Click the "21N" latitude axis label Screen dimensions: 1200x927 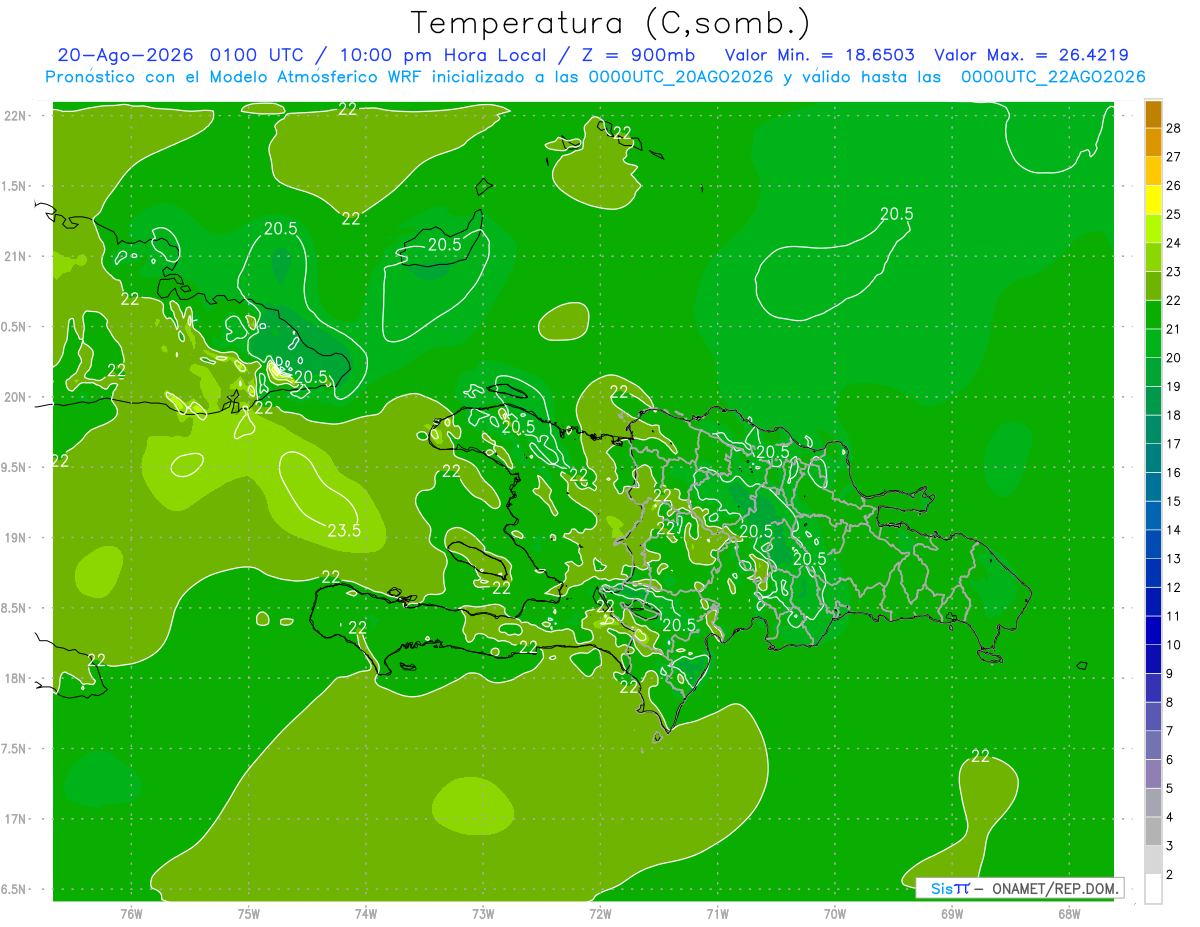15,256
